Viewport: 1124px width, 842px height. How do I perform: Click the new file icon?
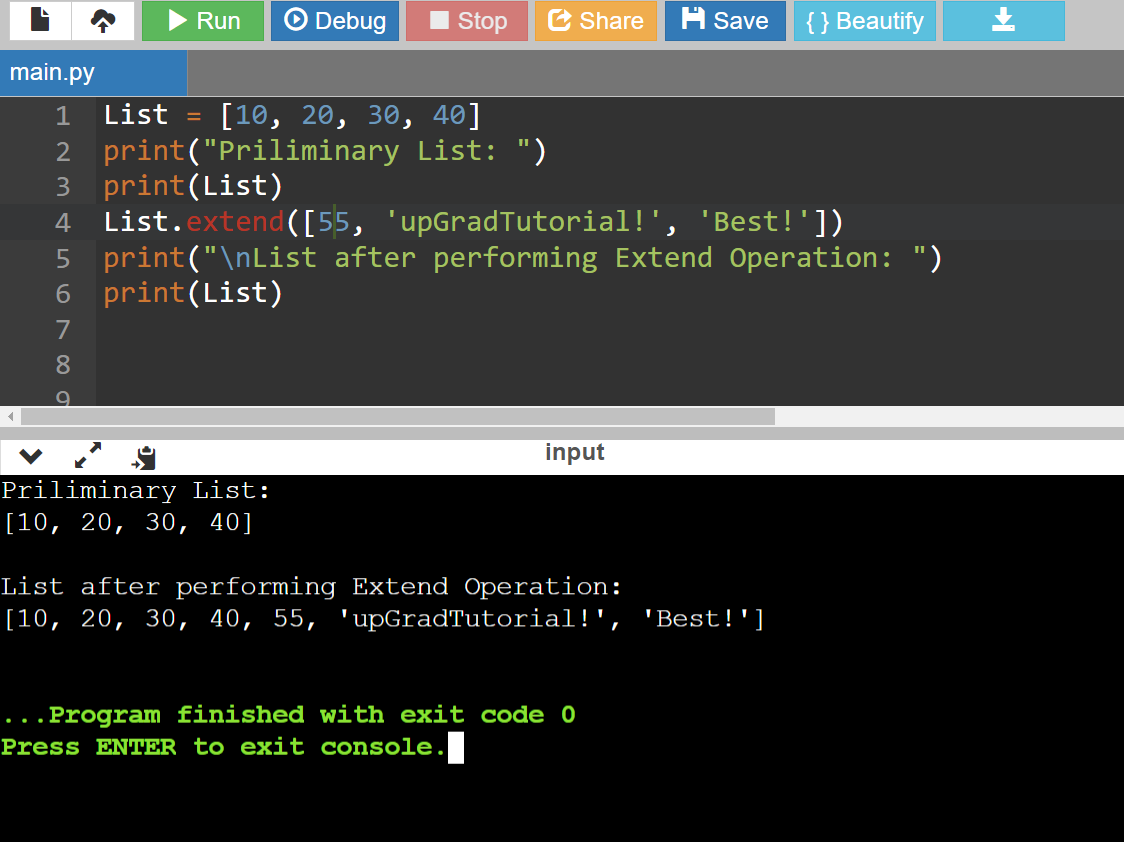[40, 21]
